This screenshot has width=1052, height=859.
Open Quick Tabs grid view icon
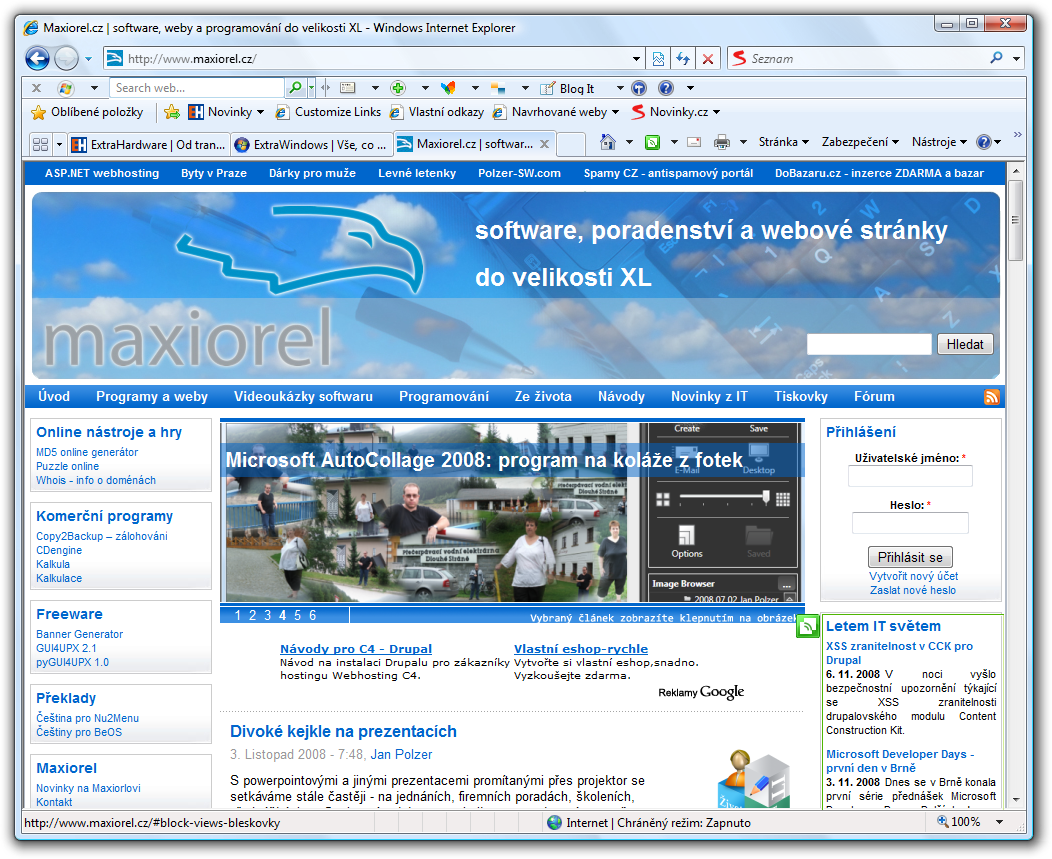tap(40, 144)
